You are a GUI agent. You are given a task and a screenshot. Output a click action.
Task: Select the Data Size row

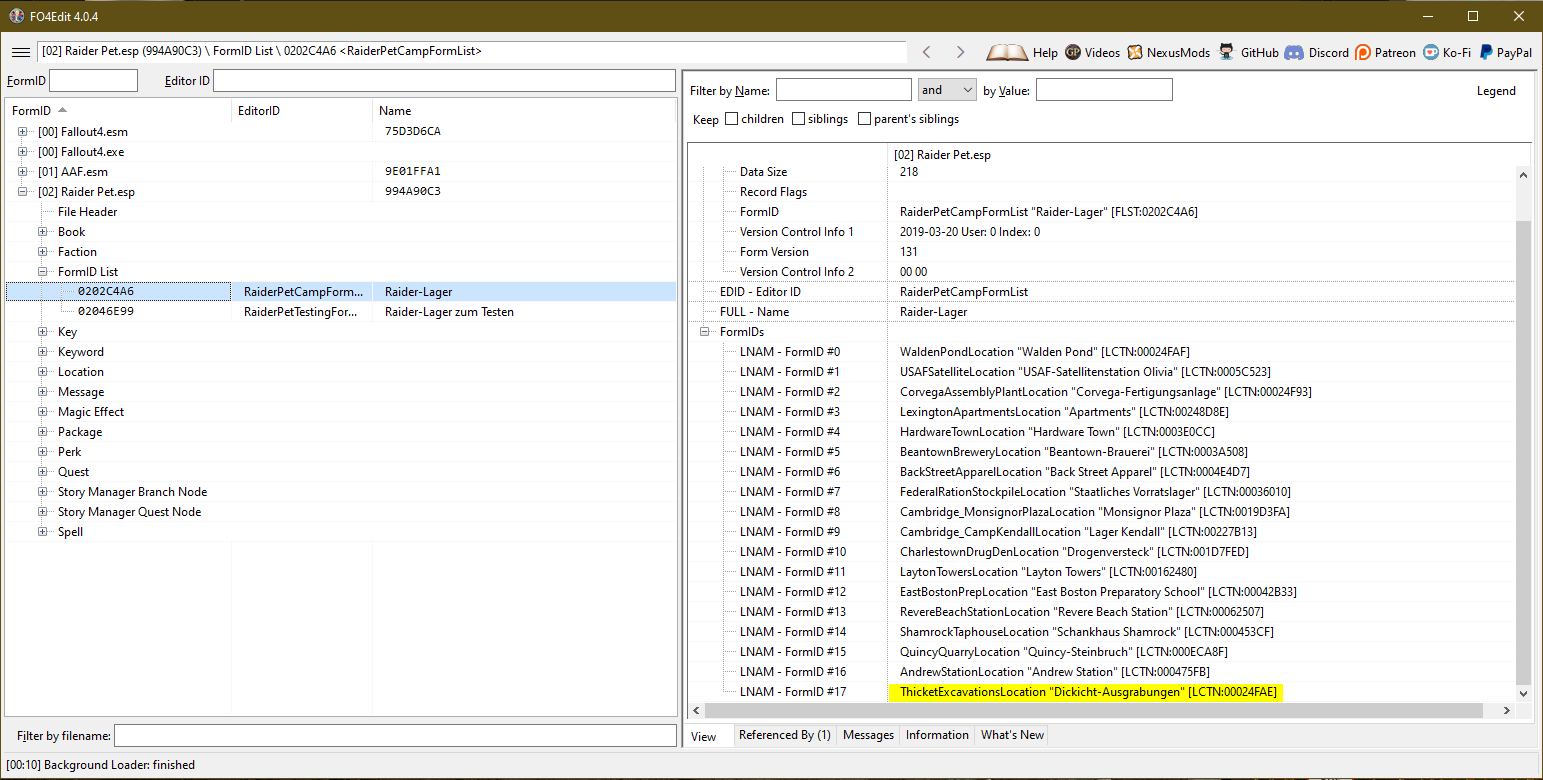pyautogui.click(x=1101, y=172)
